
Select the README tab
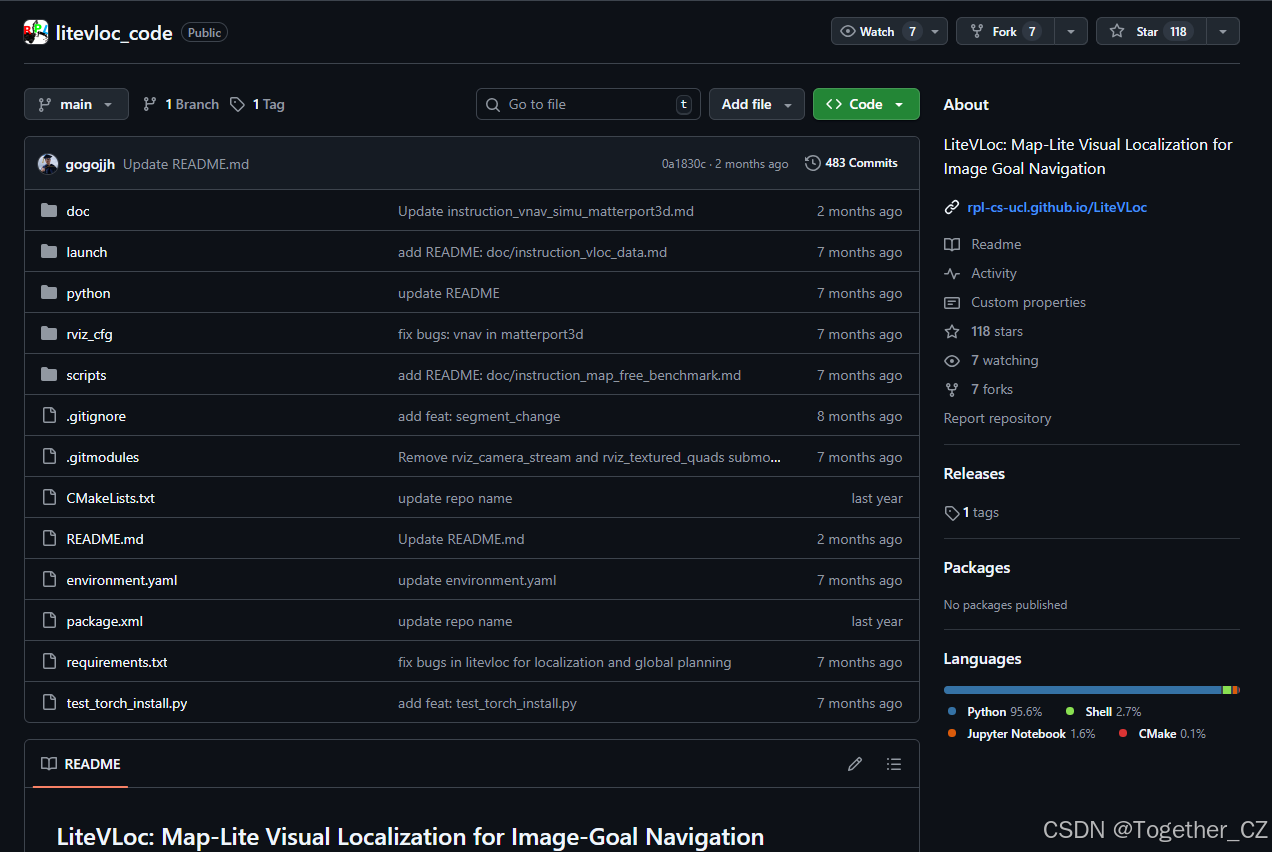pyautogui.click(x=80, y=764)
